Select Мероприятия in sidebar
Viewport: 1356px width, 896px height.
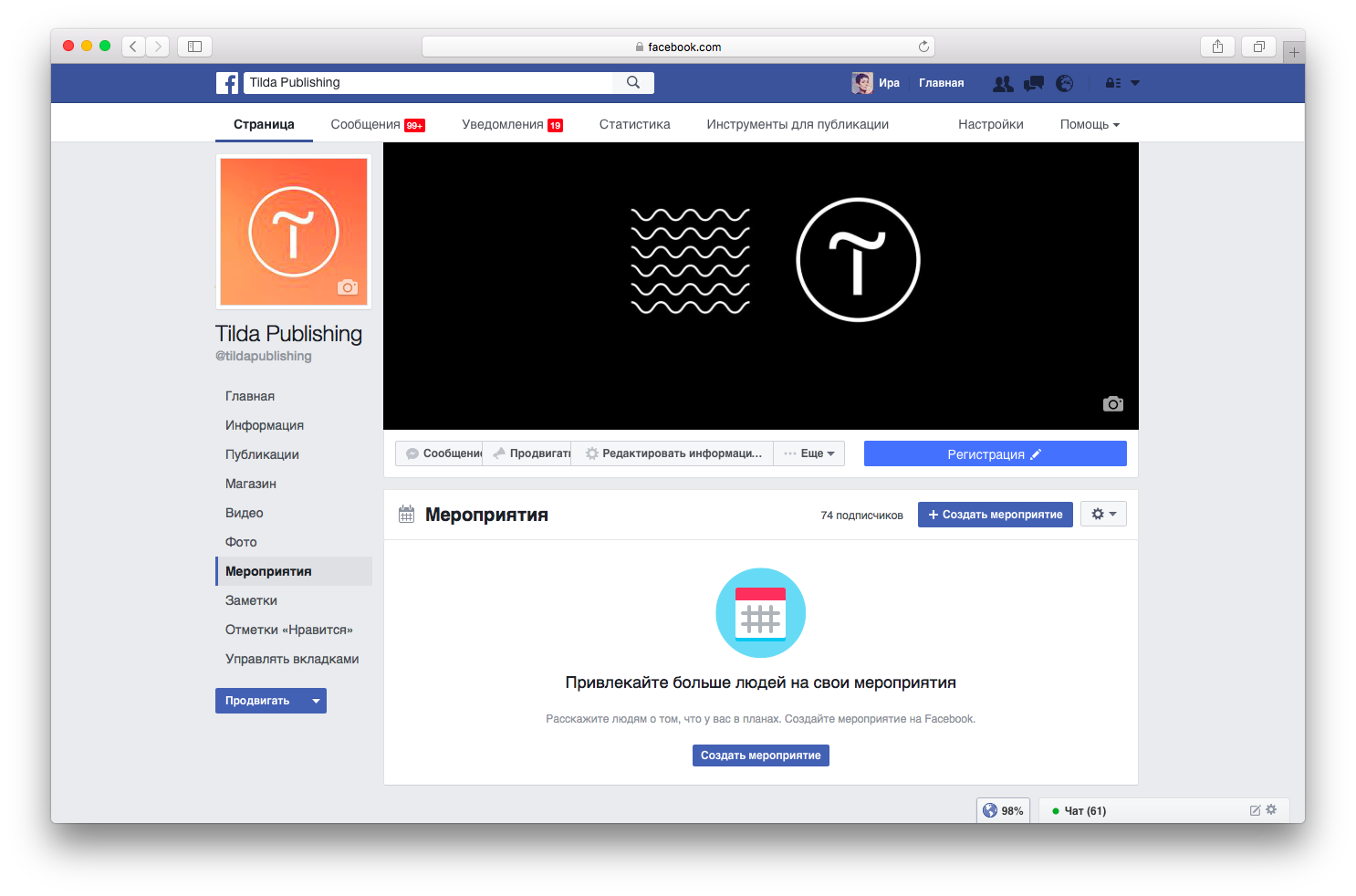point(294,571)
